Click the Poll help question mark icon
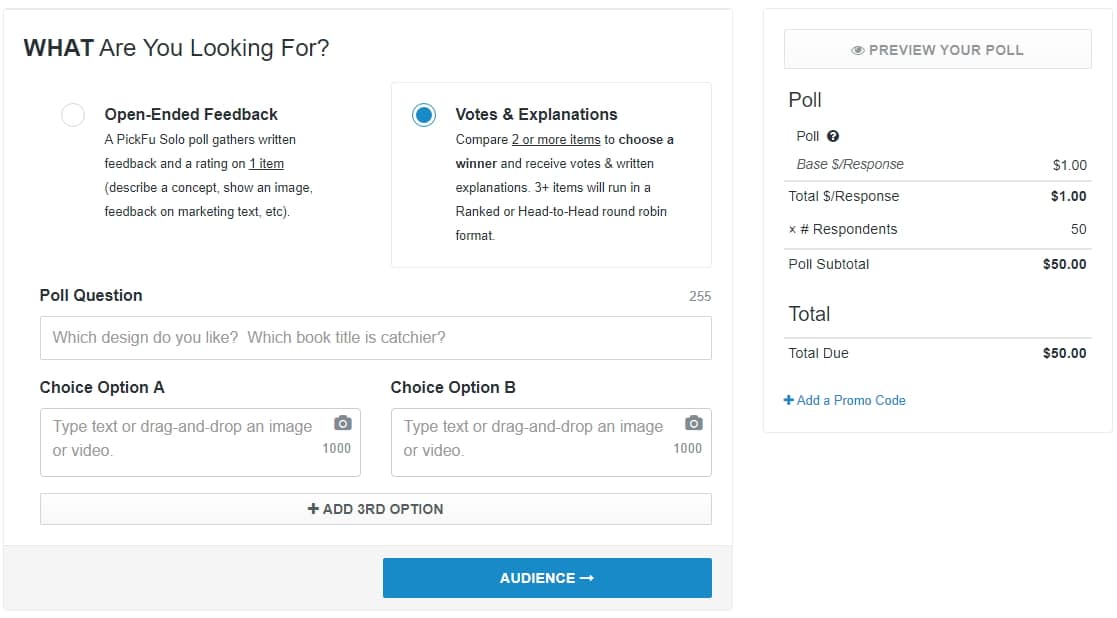This screenshot has height=618, width=1117. [833, 136]
